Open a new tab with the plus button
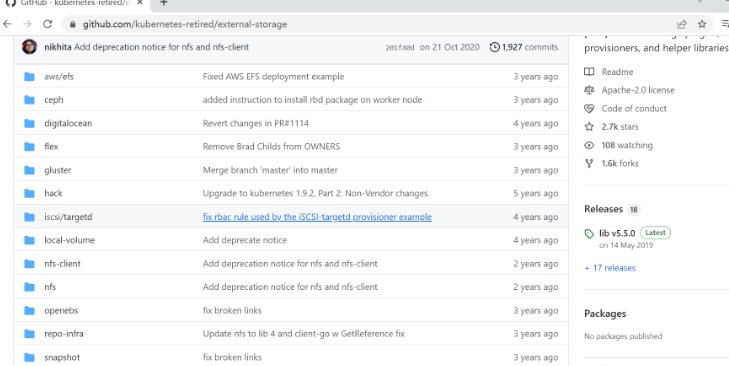The image size is (729, 366). pos(163,2)
